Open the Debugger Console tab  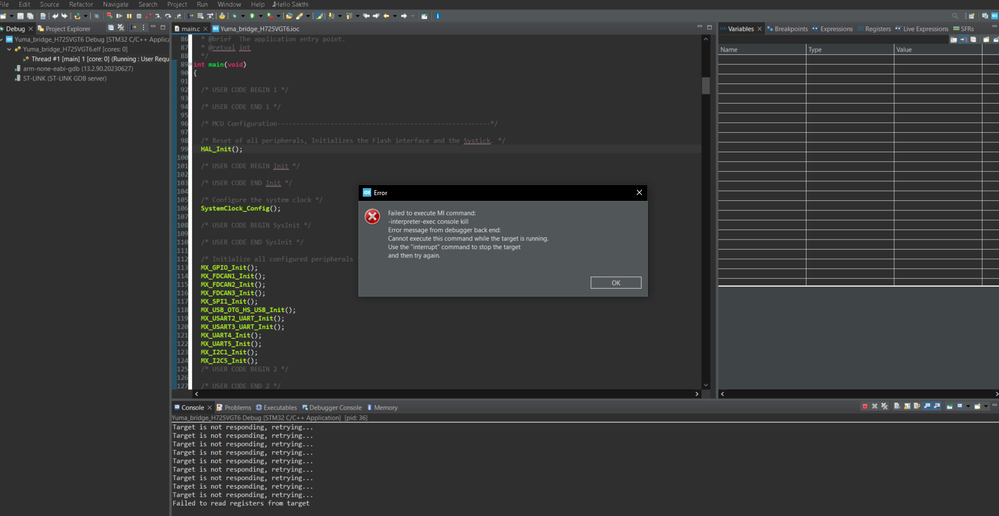click(x=335, y=408)
